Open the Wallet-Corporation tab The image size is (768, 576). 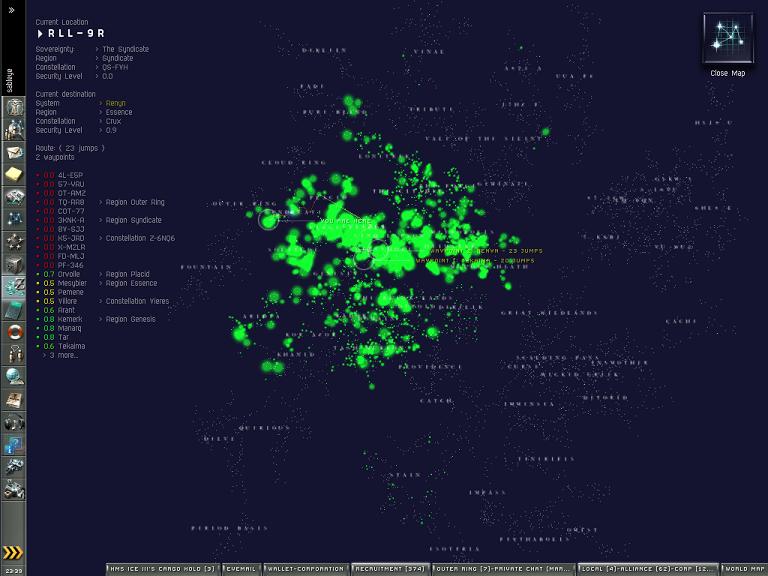coord(306,569)
